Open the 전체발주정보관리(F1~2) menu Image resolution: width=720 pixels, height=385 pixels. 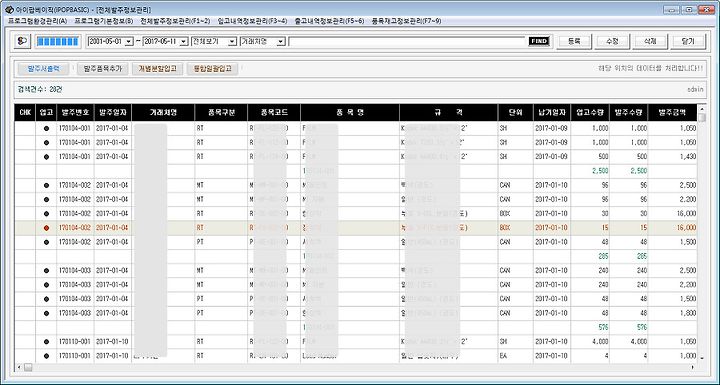pyautogui.click(x=175, y=21)
